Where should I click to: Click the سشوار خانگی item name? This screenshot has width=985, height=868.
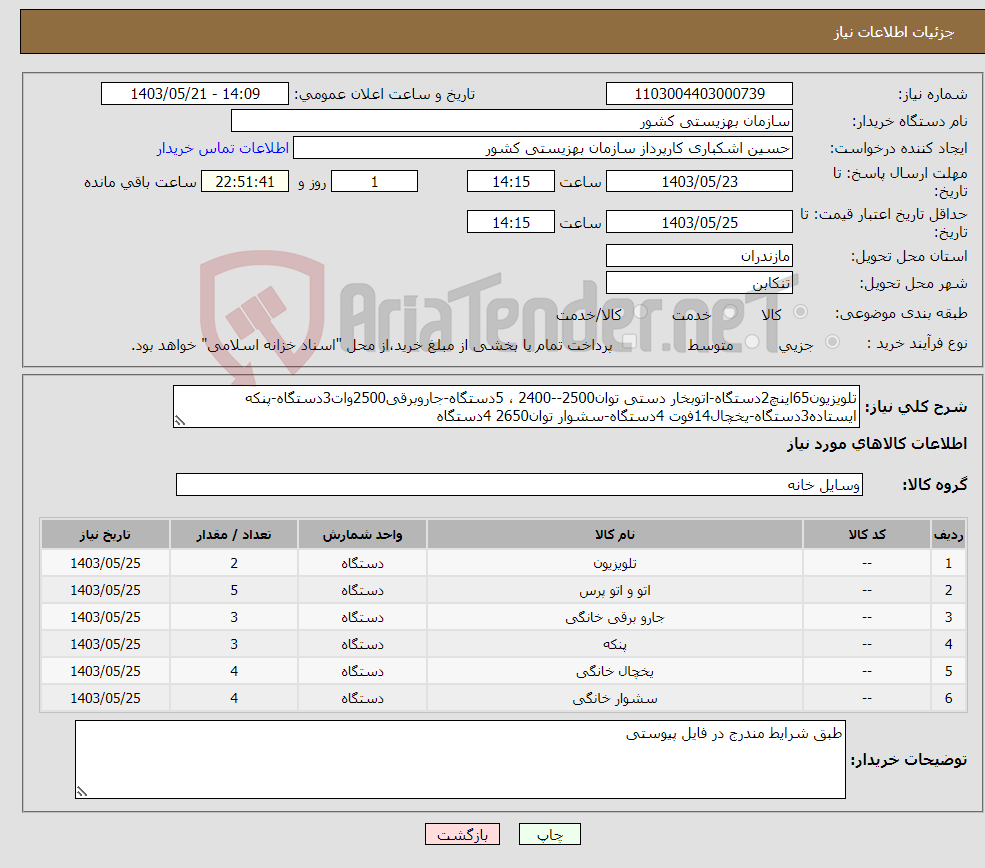(x=615, y=698)
